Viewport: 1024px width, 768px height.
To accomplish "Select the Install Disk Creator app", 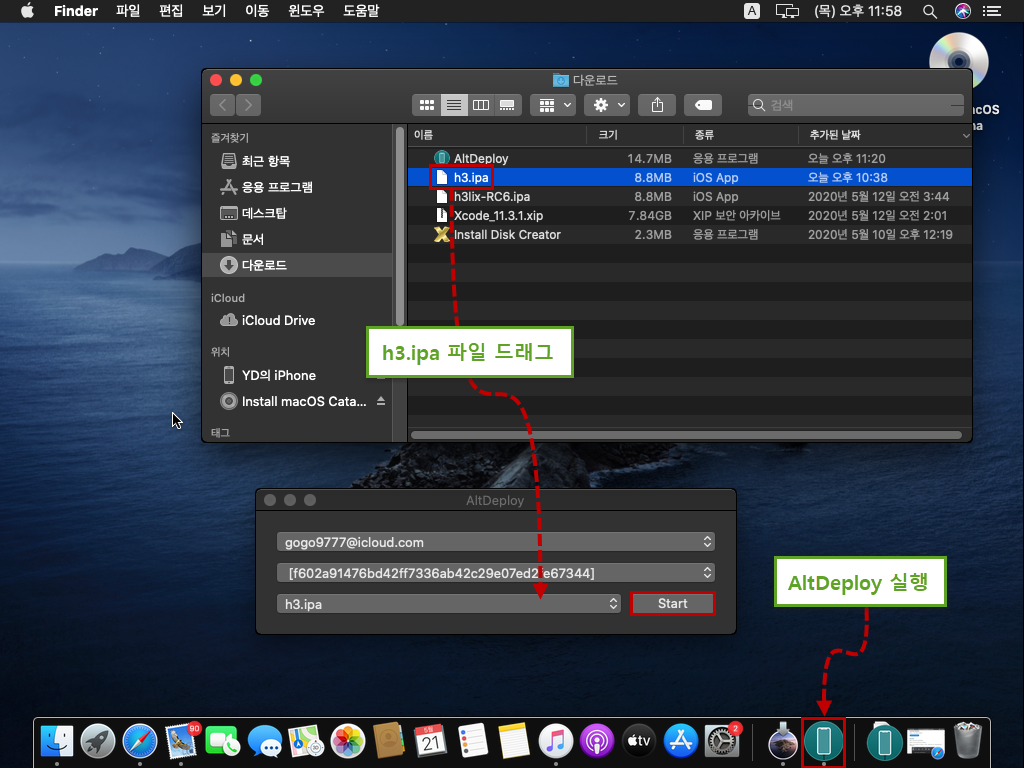I will point(690,234).
